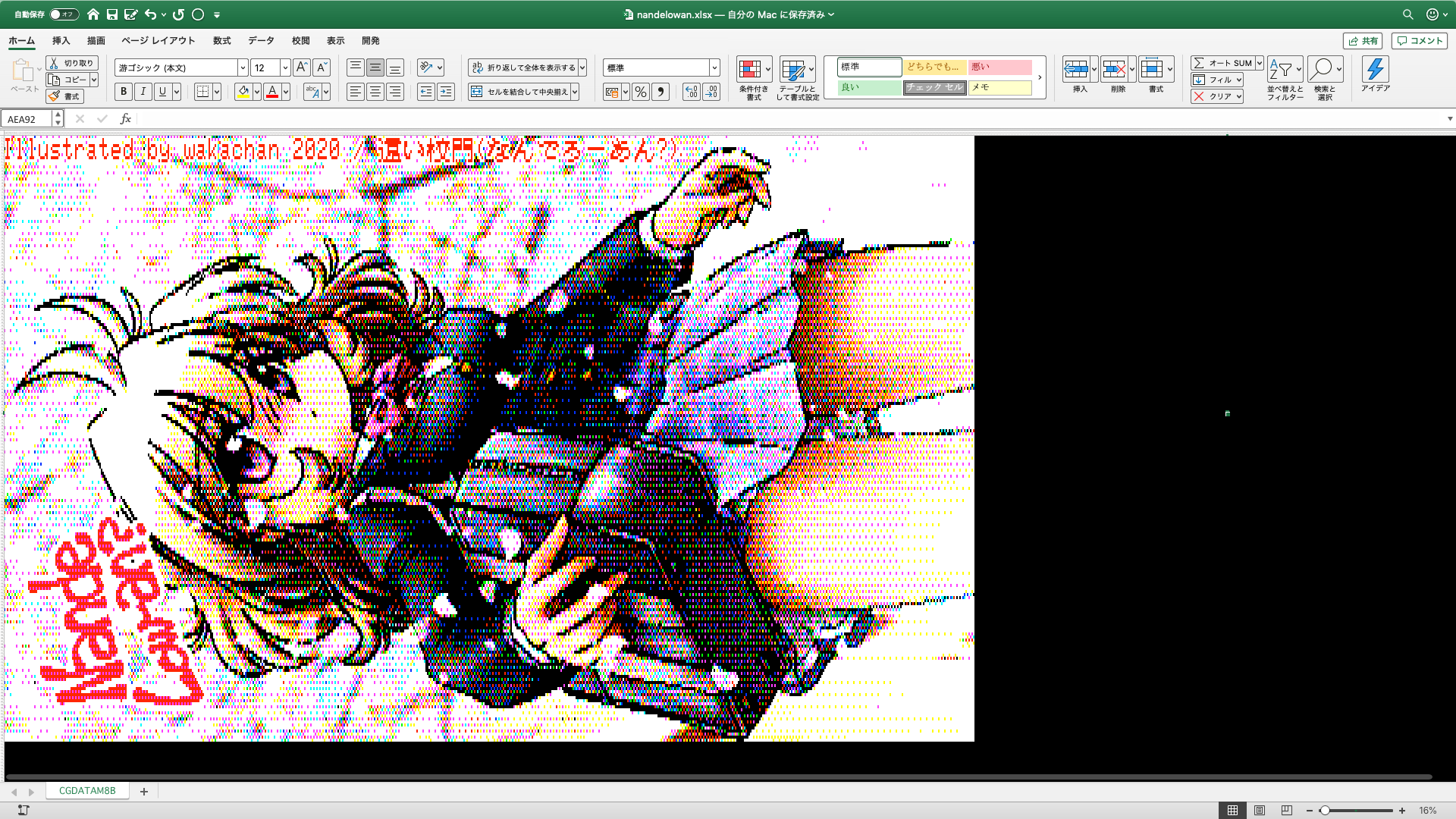Redo the last action
Image resolution: width=1456 pixels, height=819 pixels.
pos(178,14)
